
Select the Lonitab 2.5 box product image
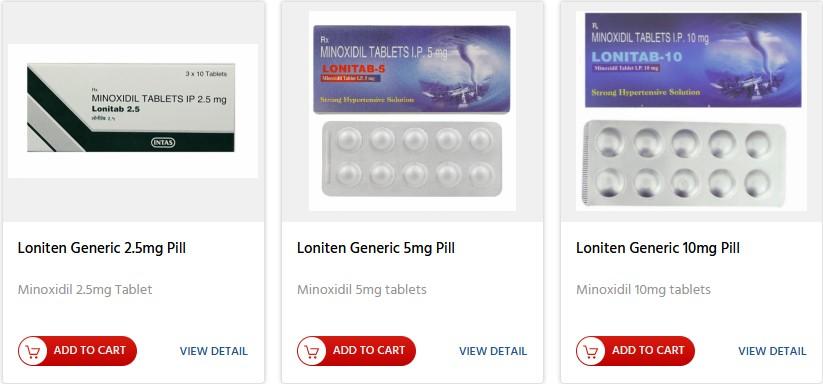(131, 108)
